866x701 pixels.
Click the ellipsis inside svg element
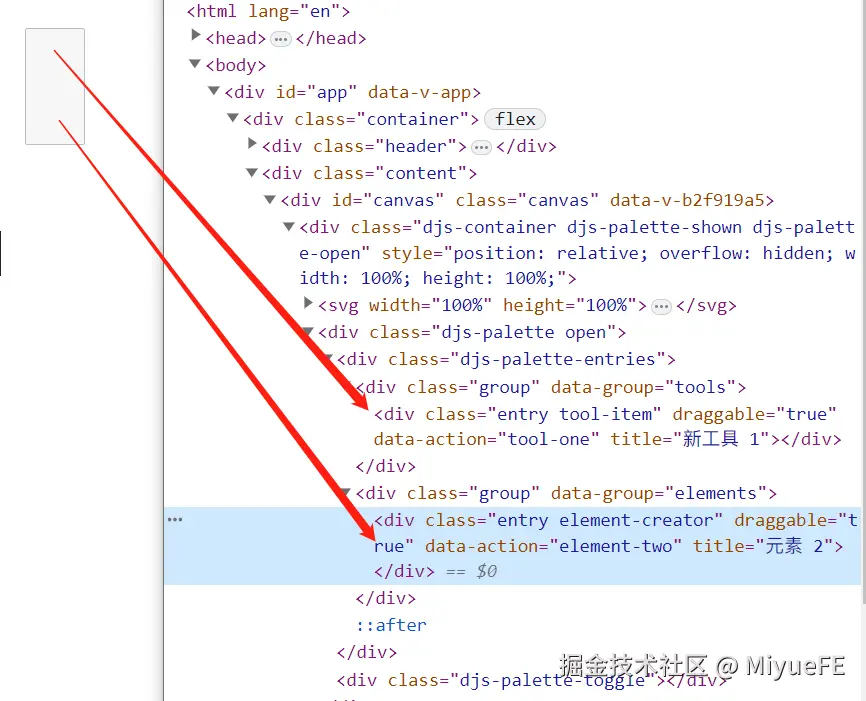pos(661,307)
